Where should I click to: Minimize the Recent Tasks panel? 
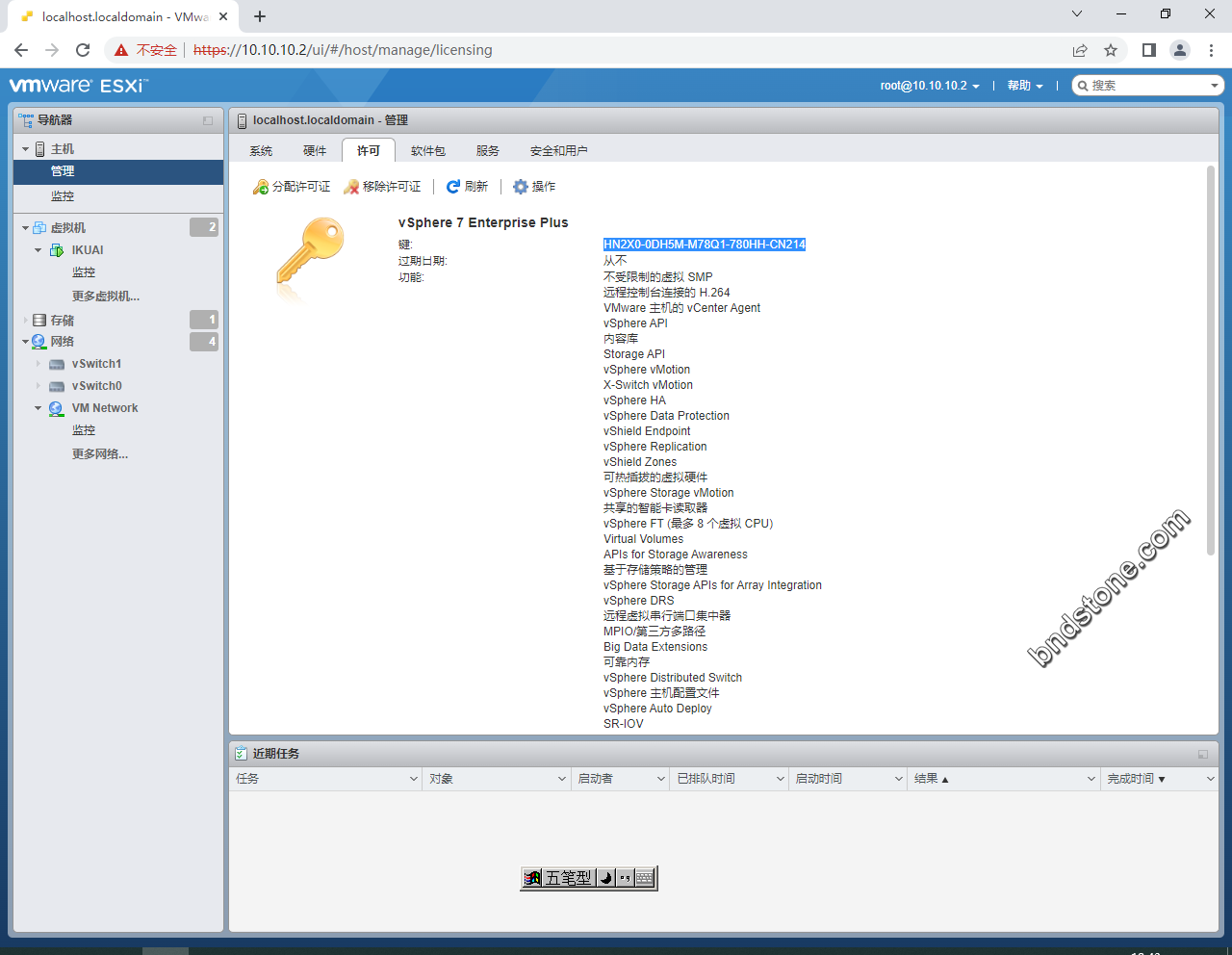pyautogui.click(x=1203, y=754)
